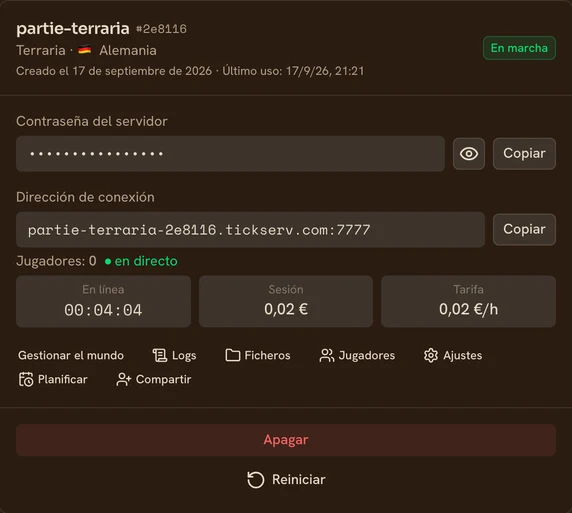The image size is (572, 513).
Task: Reveal the server password with eye icon
Action: pyautogui.click(x=469, y=154)
